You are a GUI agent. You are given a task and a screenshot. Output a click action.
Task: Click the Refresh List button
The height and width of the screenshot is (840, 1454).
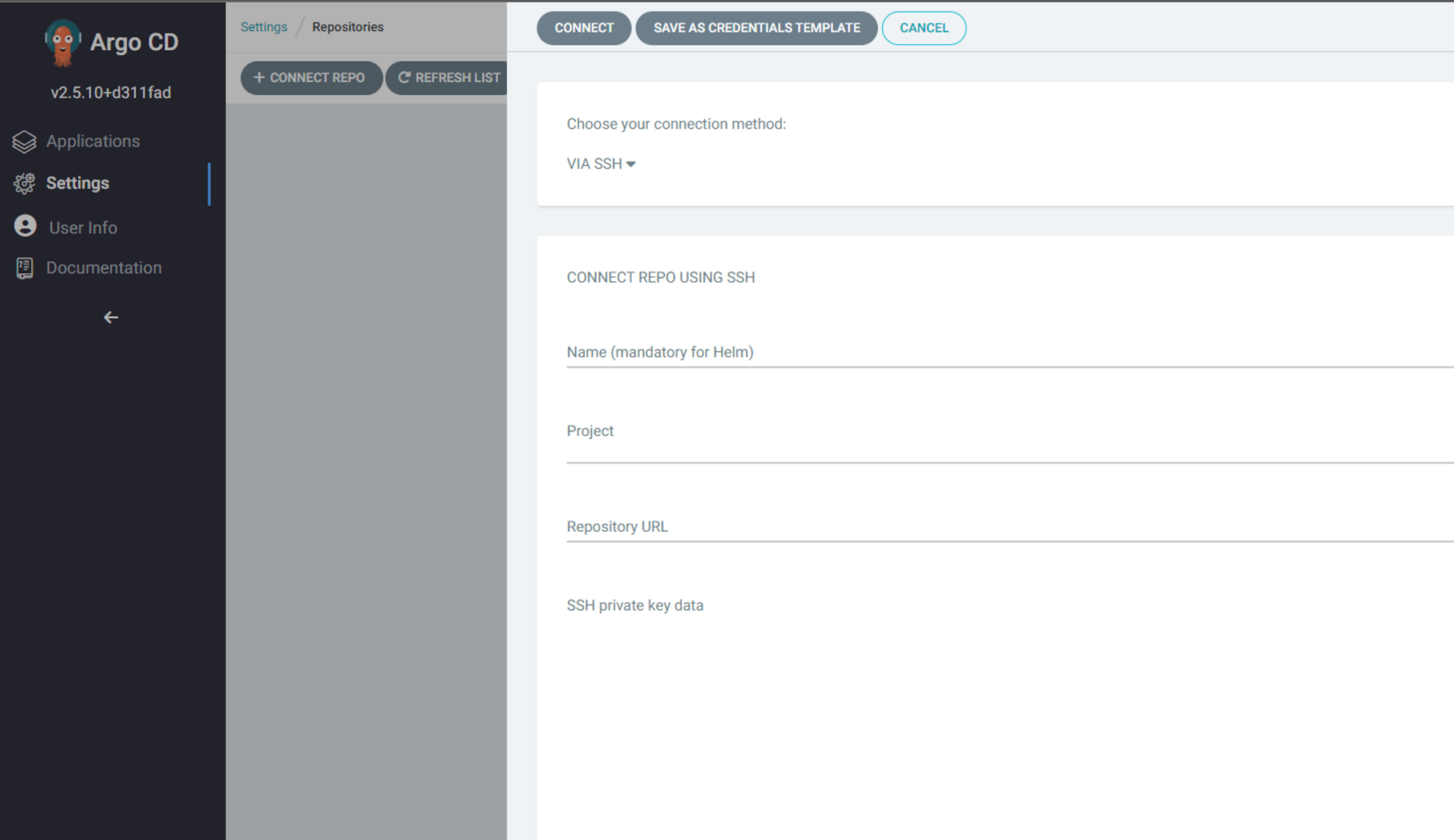coord(446,78)
